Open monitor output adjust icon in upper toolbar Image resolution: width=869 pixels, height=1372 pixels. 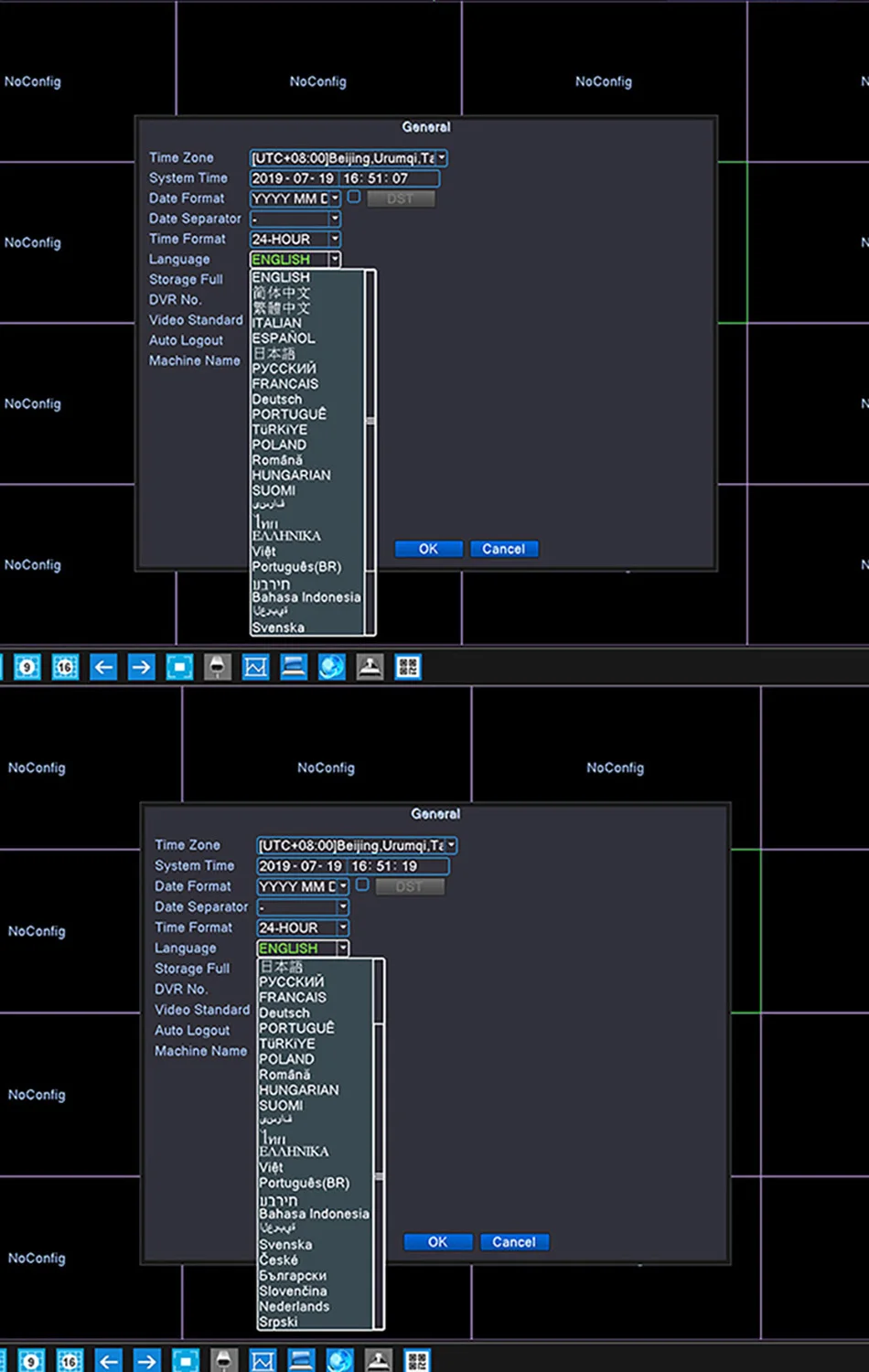tap(294, 667)
